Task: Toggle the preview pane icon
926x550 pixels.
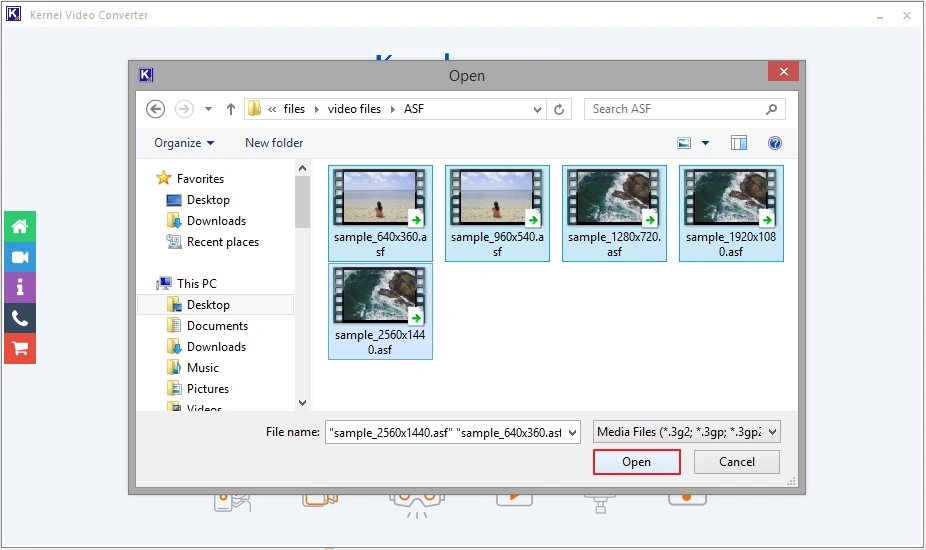Action: [739, 143]
